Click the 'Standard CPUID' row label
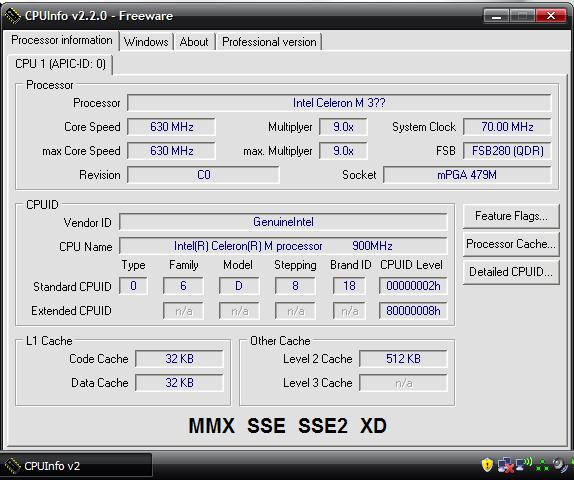 (x=72, y=287)
